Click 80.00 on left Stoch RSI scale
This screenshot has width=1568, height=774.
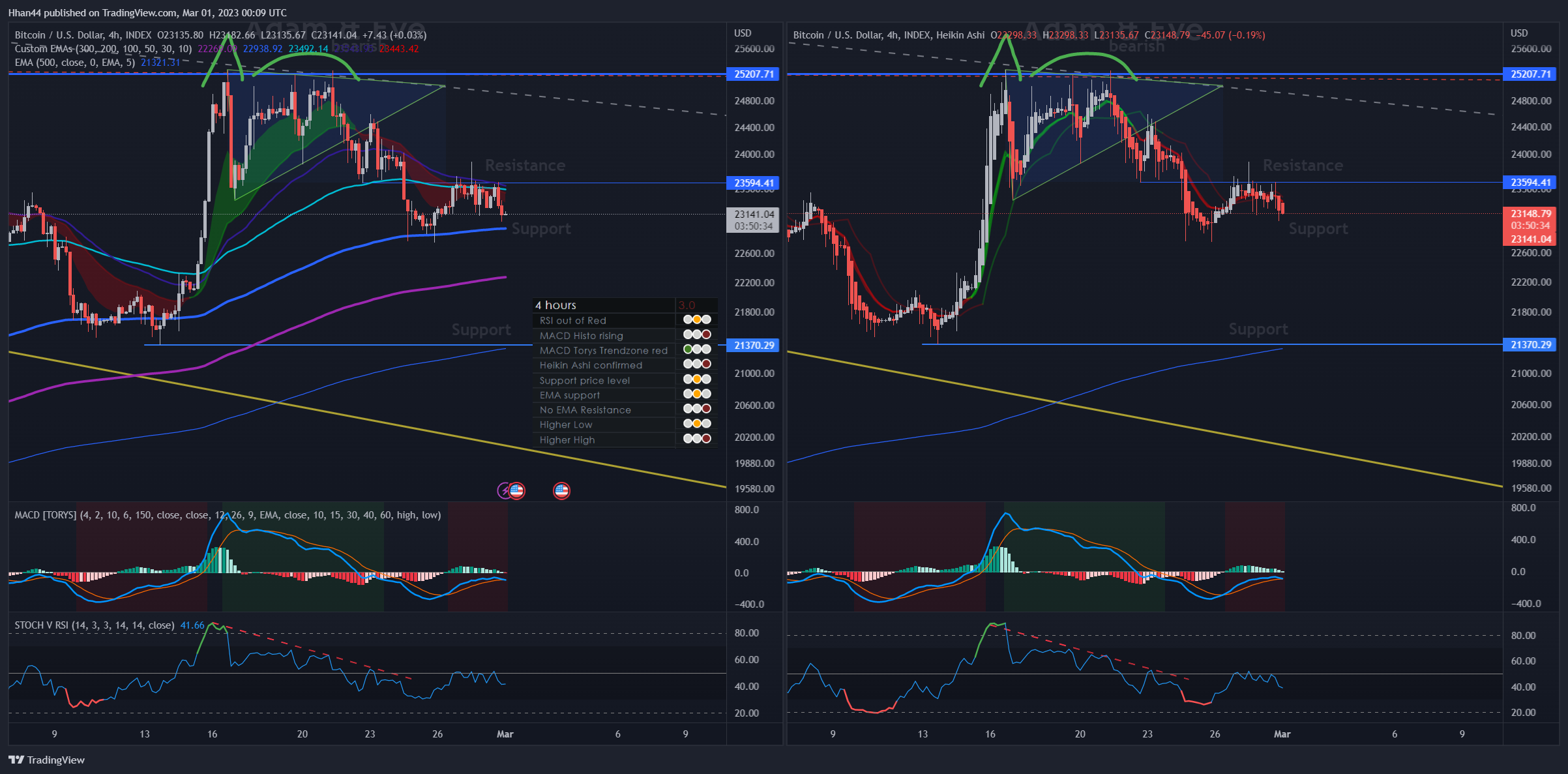747,633
